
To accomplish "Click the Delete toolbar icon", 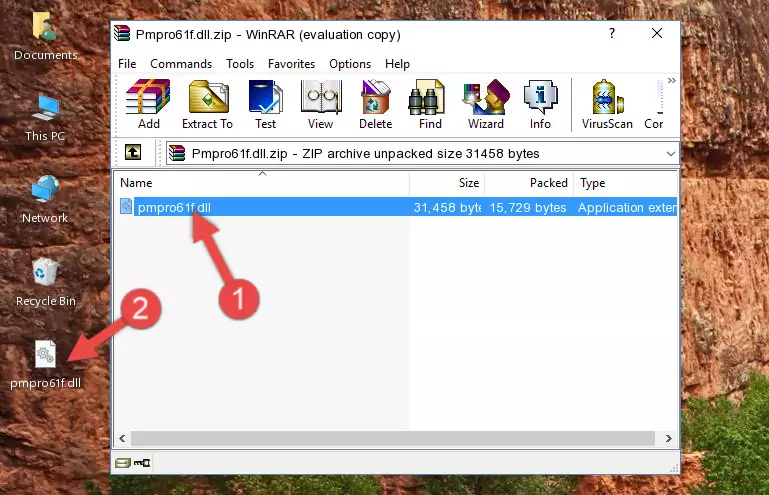I will [376, 104].
